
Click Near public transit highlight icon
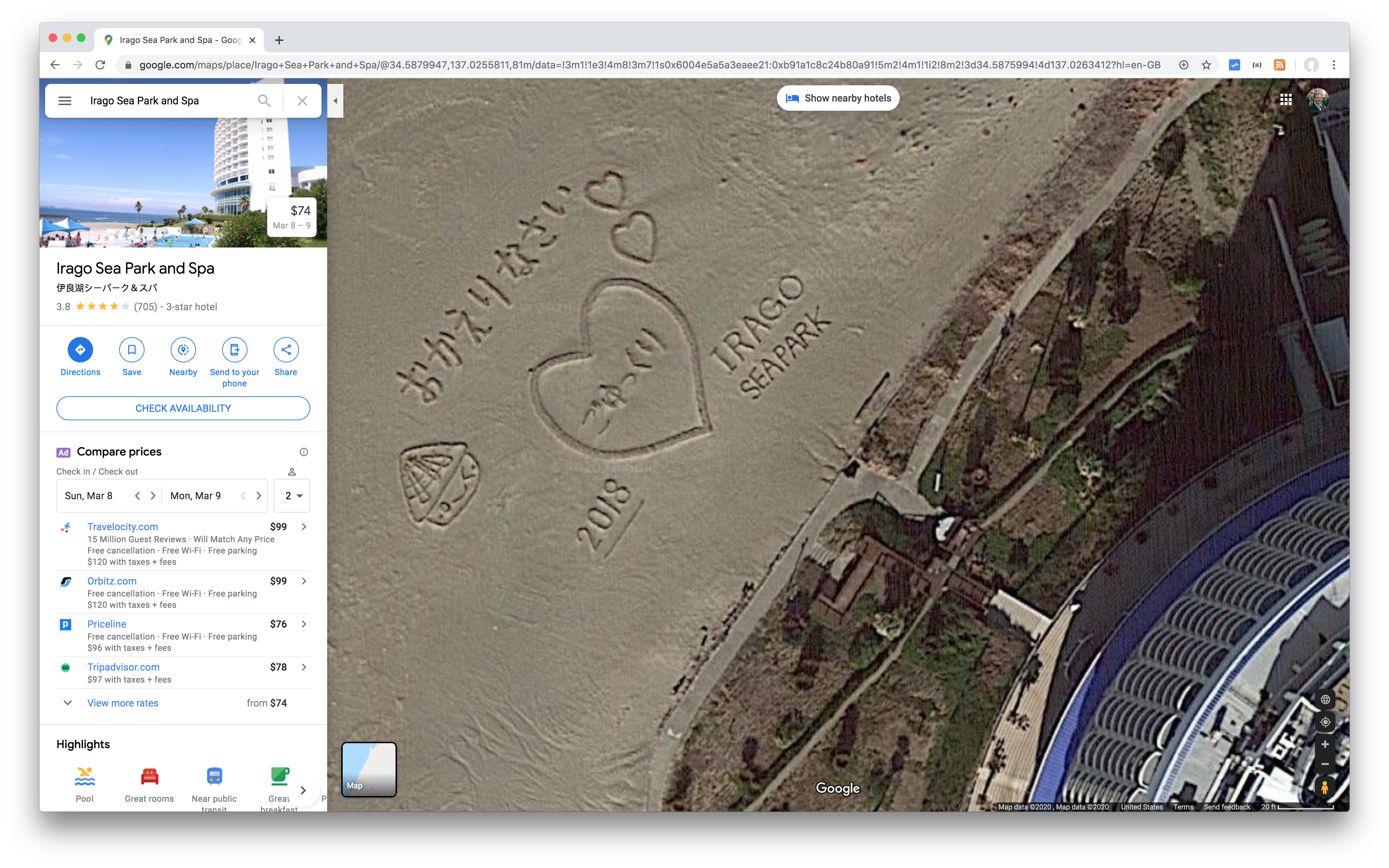pos(214,777)
